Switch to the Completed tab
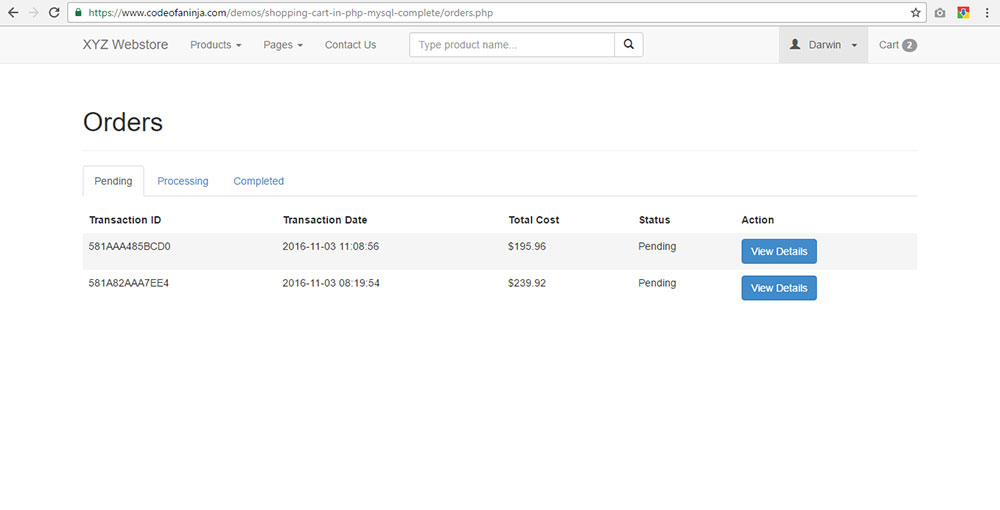 coord(258,181)
